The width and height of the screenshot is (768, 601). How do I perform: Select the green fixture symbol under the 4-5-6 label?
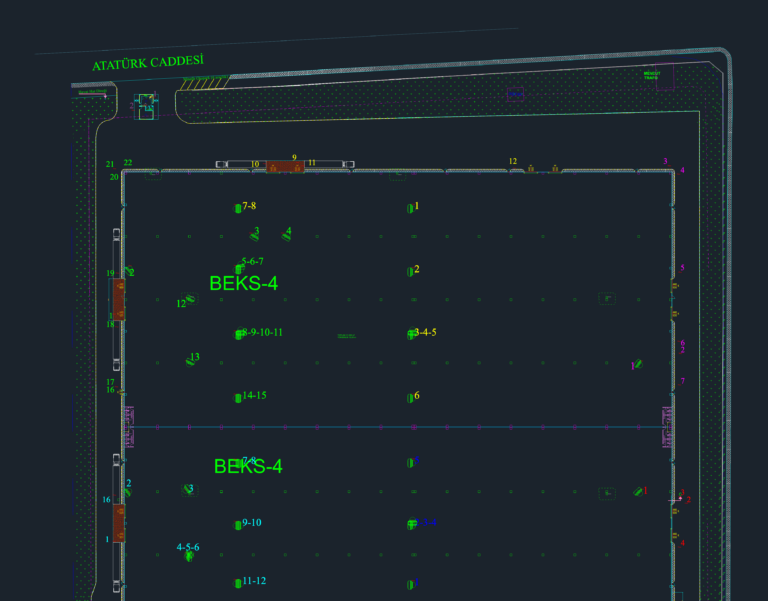point(189,556)
